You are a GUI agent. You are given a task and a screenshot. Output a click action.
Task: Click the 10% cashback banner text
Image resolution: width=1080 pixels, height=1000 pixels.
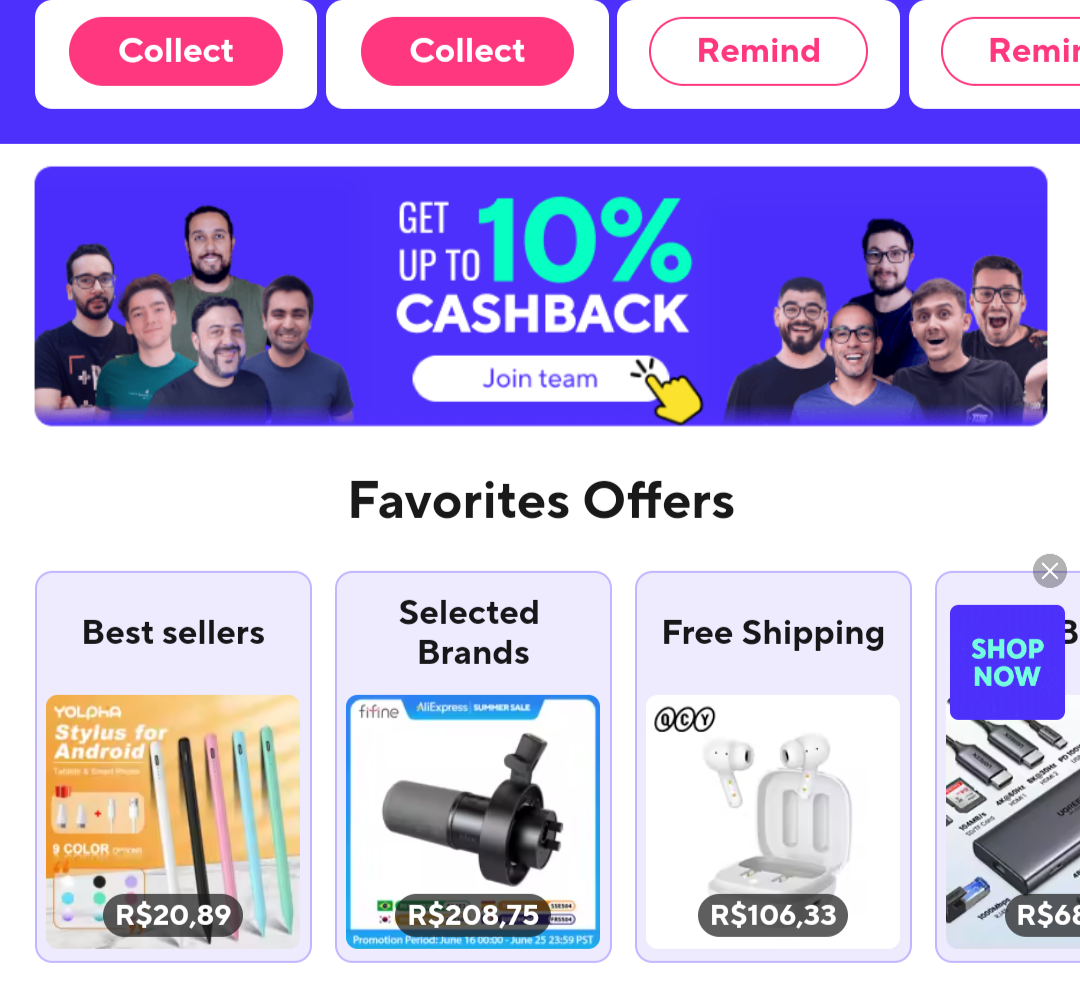[x=544, y=266]
